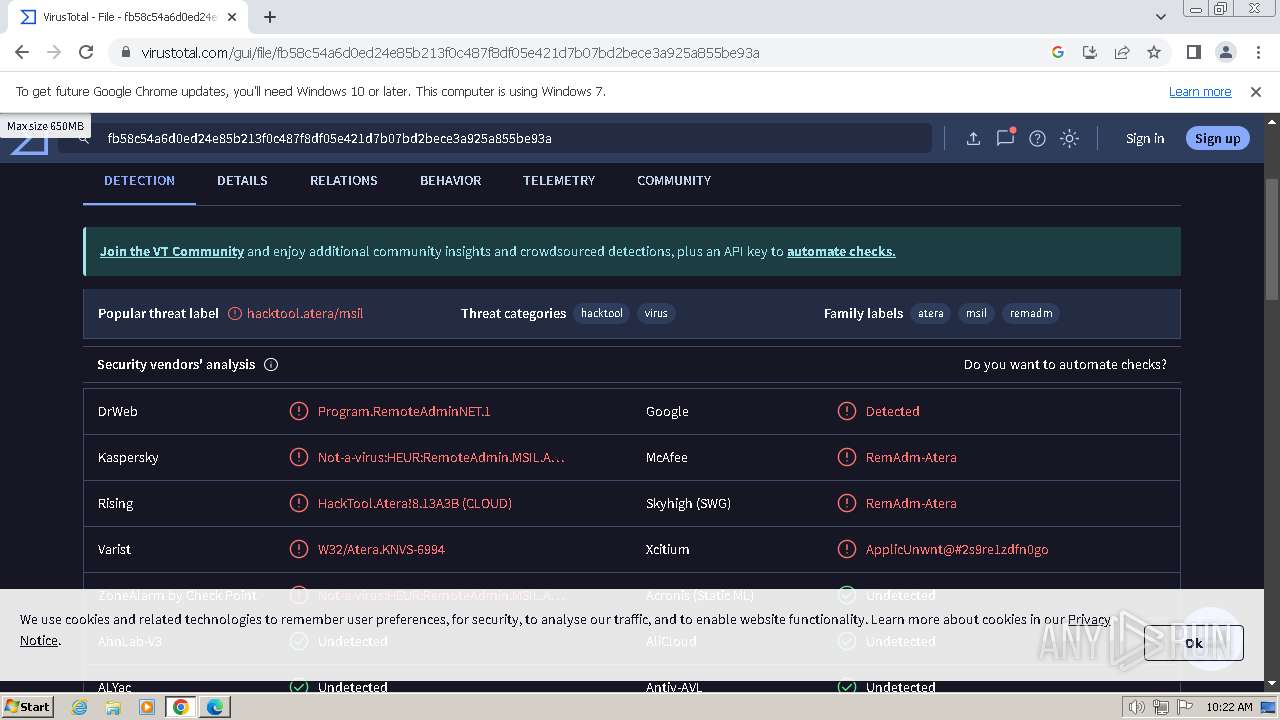The width and height of the screenshot is (1280, 720).
Task: Open Internet Explorer from the taskbar
Action: (x=80, y=707)
